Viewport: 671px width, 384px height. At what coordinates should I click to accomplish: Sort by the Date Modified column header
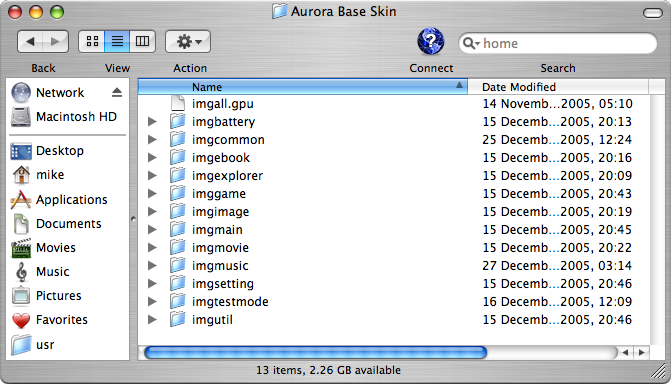pyautogui.click(x=558, y=87)
